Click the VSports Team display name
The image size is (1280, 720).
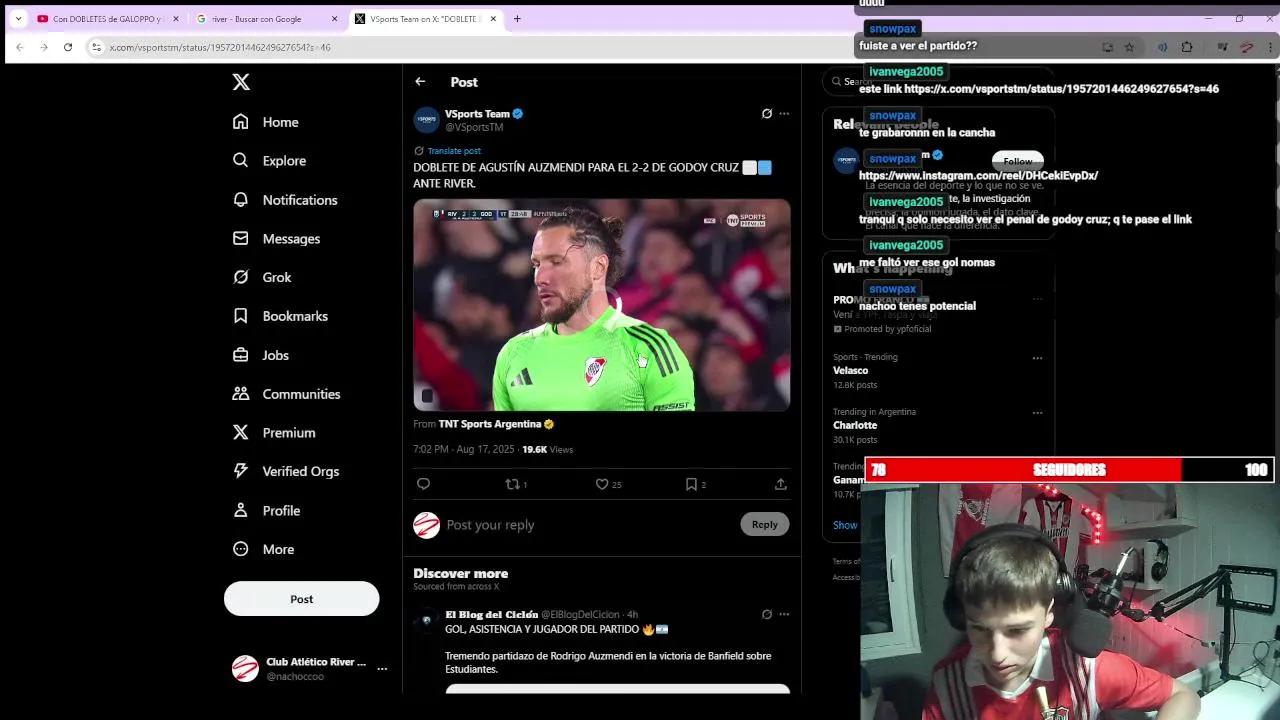477,114
